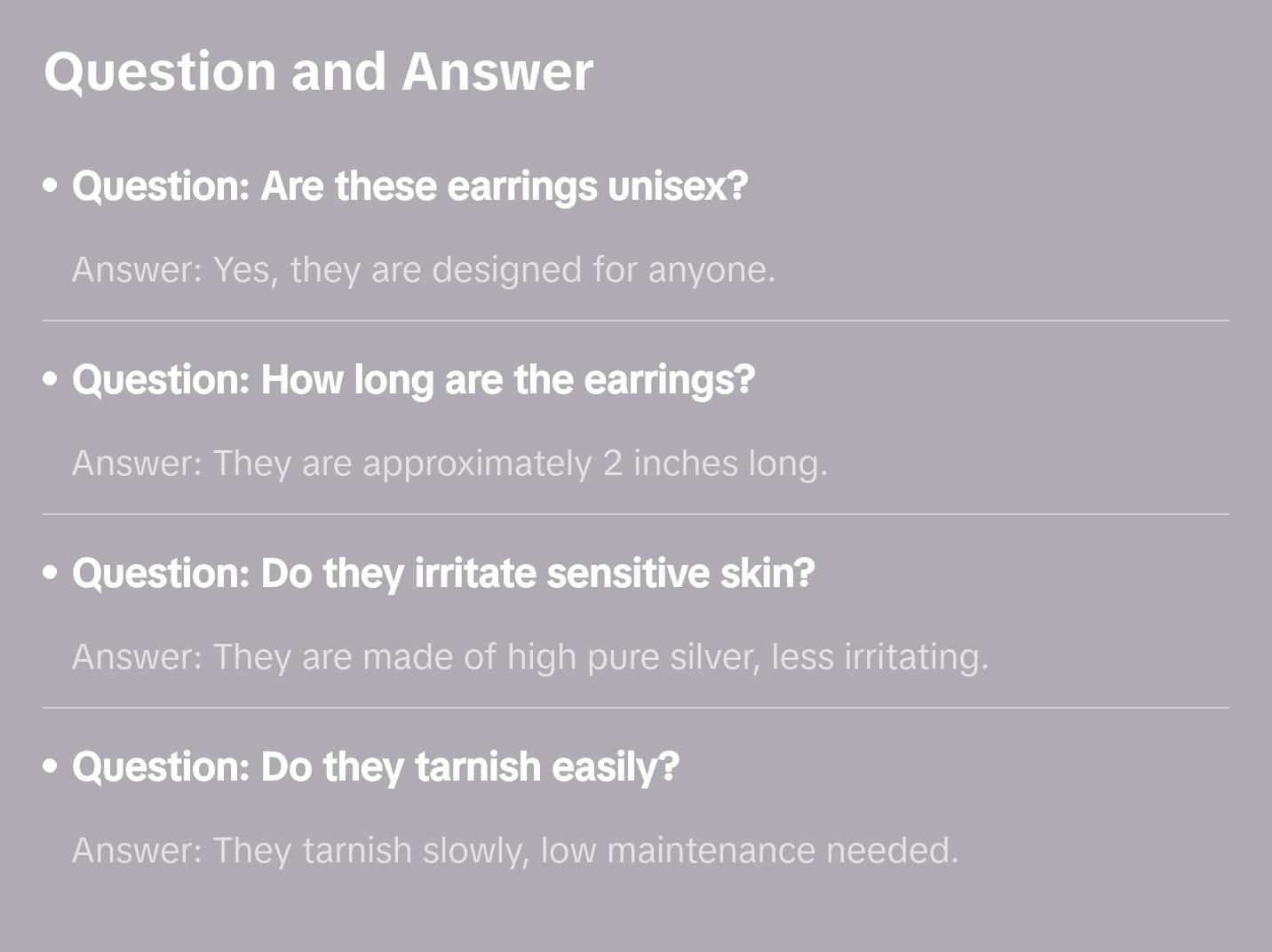Click the bullet beside the tarnish question

coord(51,766)
